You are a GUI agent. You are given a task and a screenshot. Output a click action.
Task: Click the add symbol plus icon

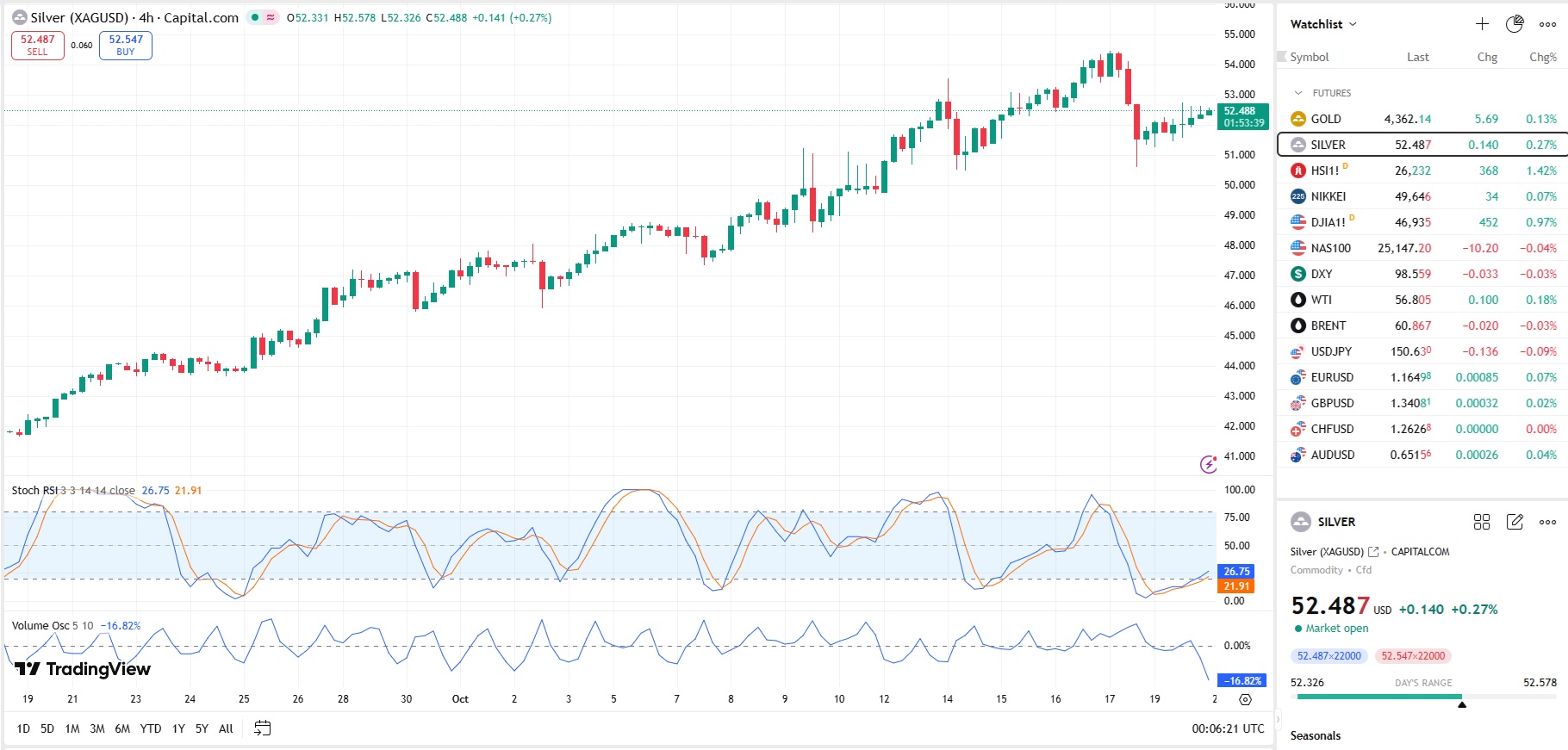coord(1482,24)
